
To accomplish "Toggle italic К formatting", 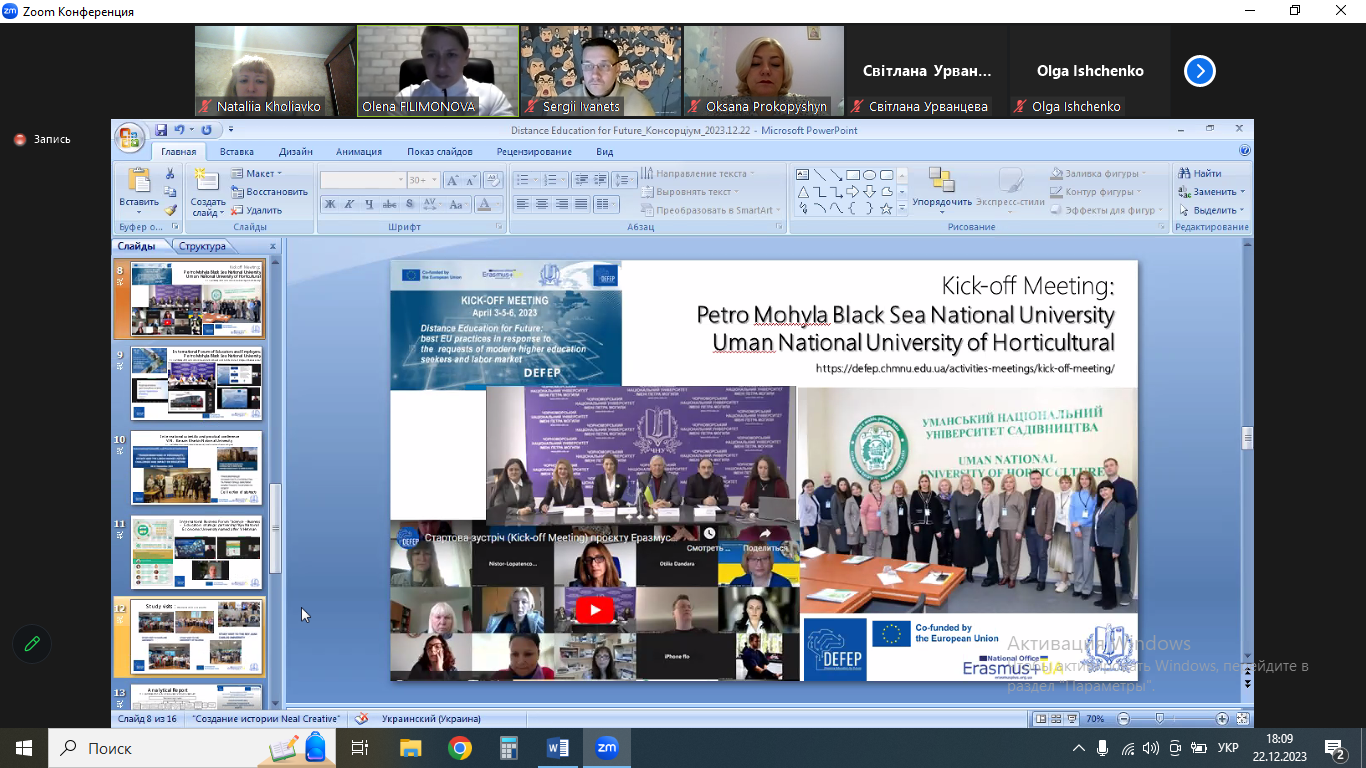I will pos(350,204).
